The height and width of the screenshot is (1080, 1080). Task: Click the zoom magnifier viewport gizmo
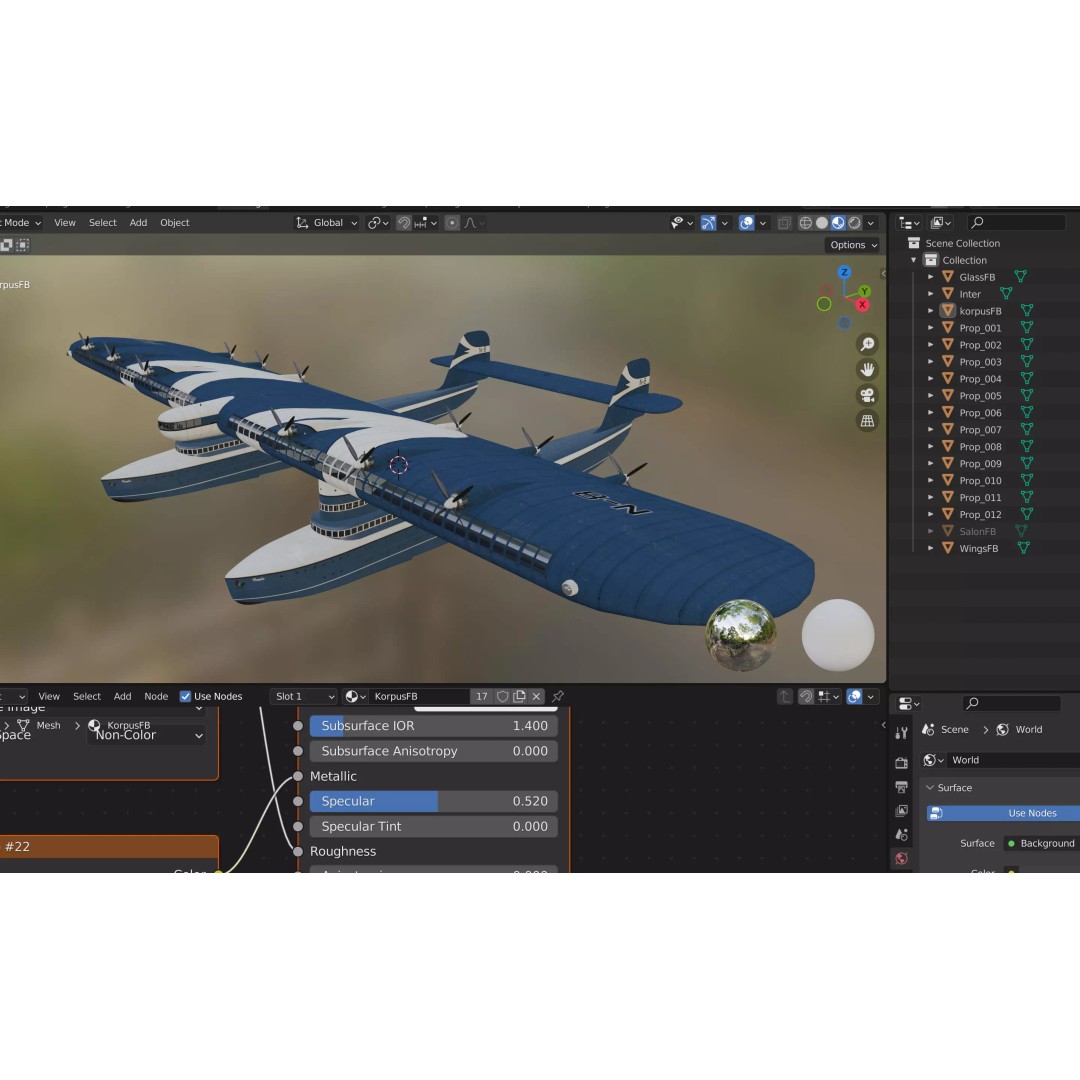(867, 344)
